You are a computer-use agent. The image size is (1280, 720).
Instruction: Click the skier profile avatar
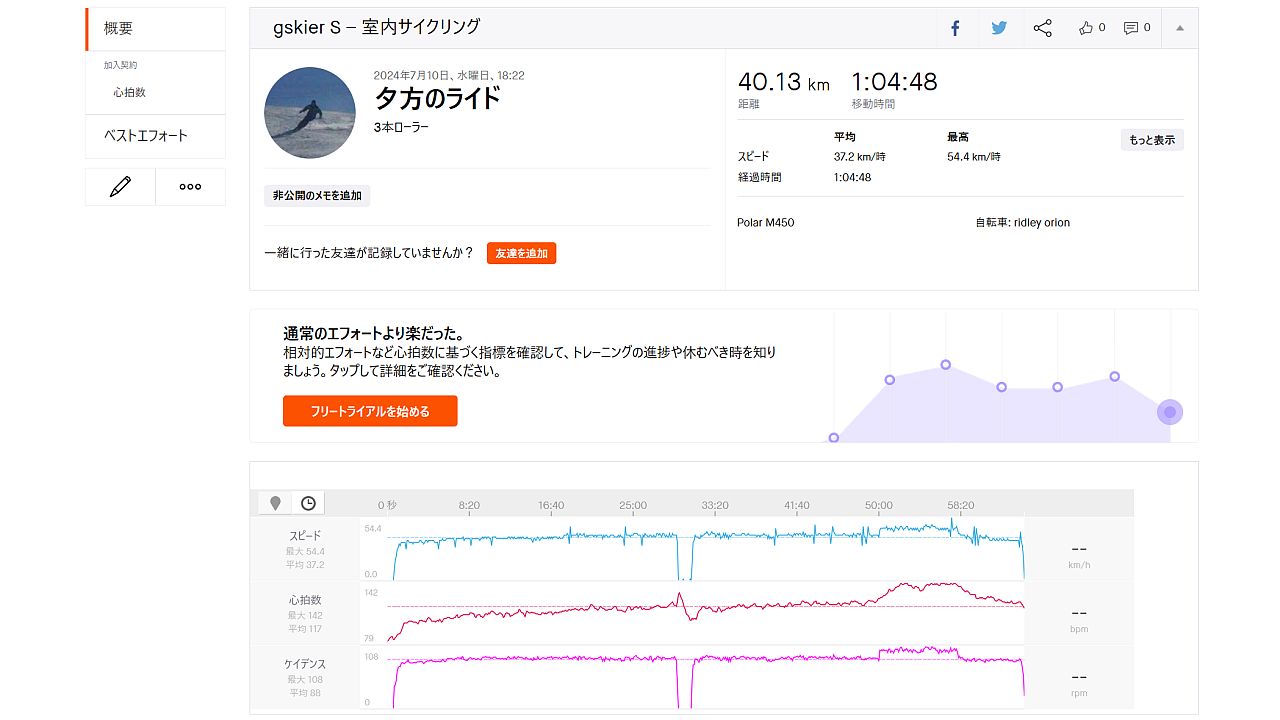point(310,113)
